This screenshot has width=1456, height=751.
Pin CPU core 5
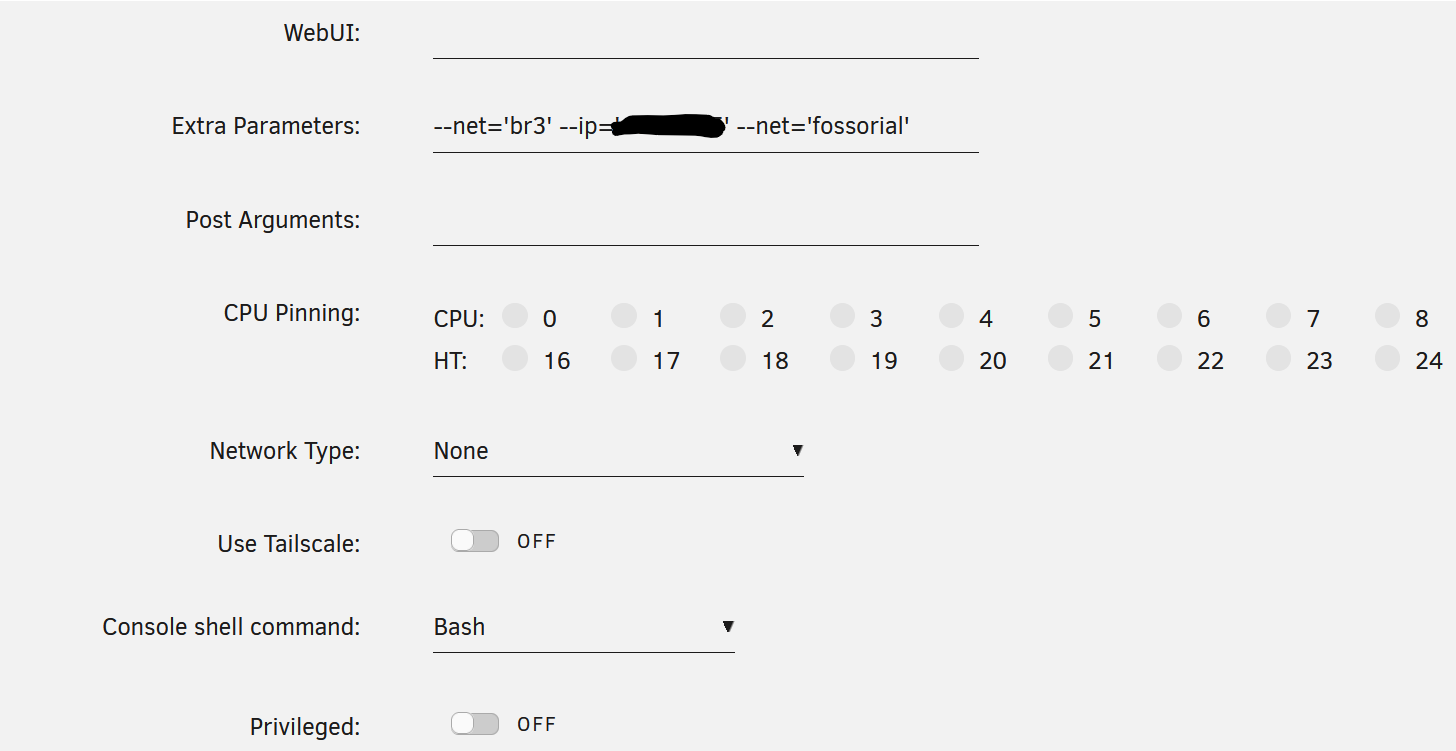point(1060,317)
